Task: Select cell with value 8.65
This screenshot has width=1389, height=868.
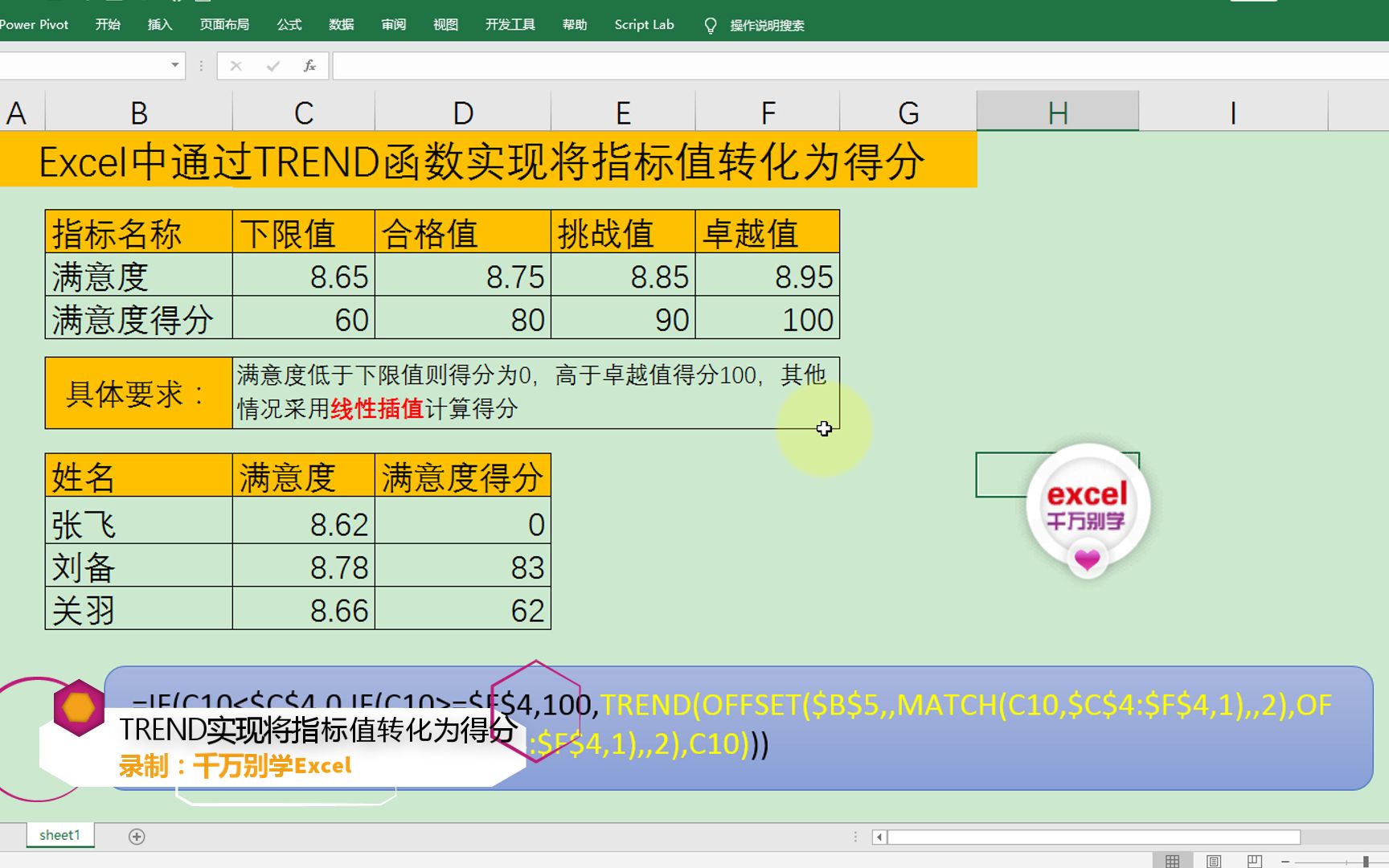Action: click(304, 275)
